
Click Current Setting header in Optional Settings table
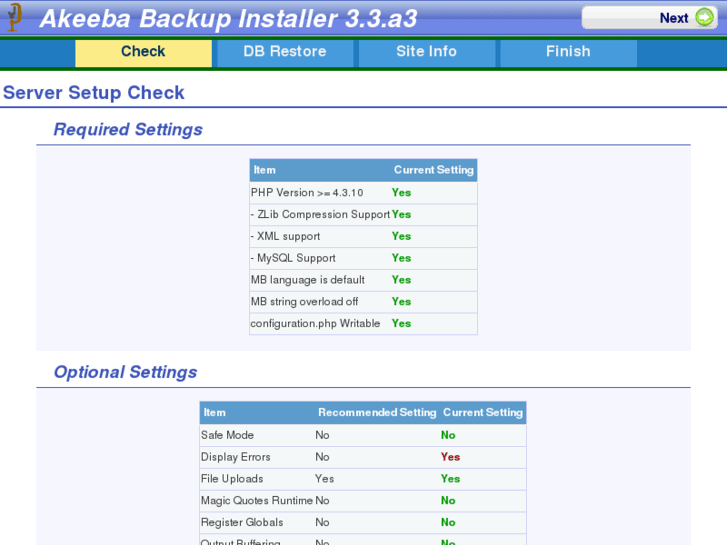pyautogui.click(x=483, y=413)
